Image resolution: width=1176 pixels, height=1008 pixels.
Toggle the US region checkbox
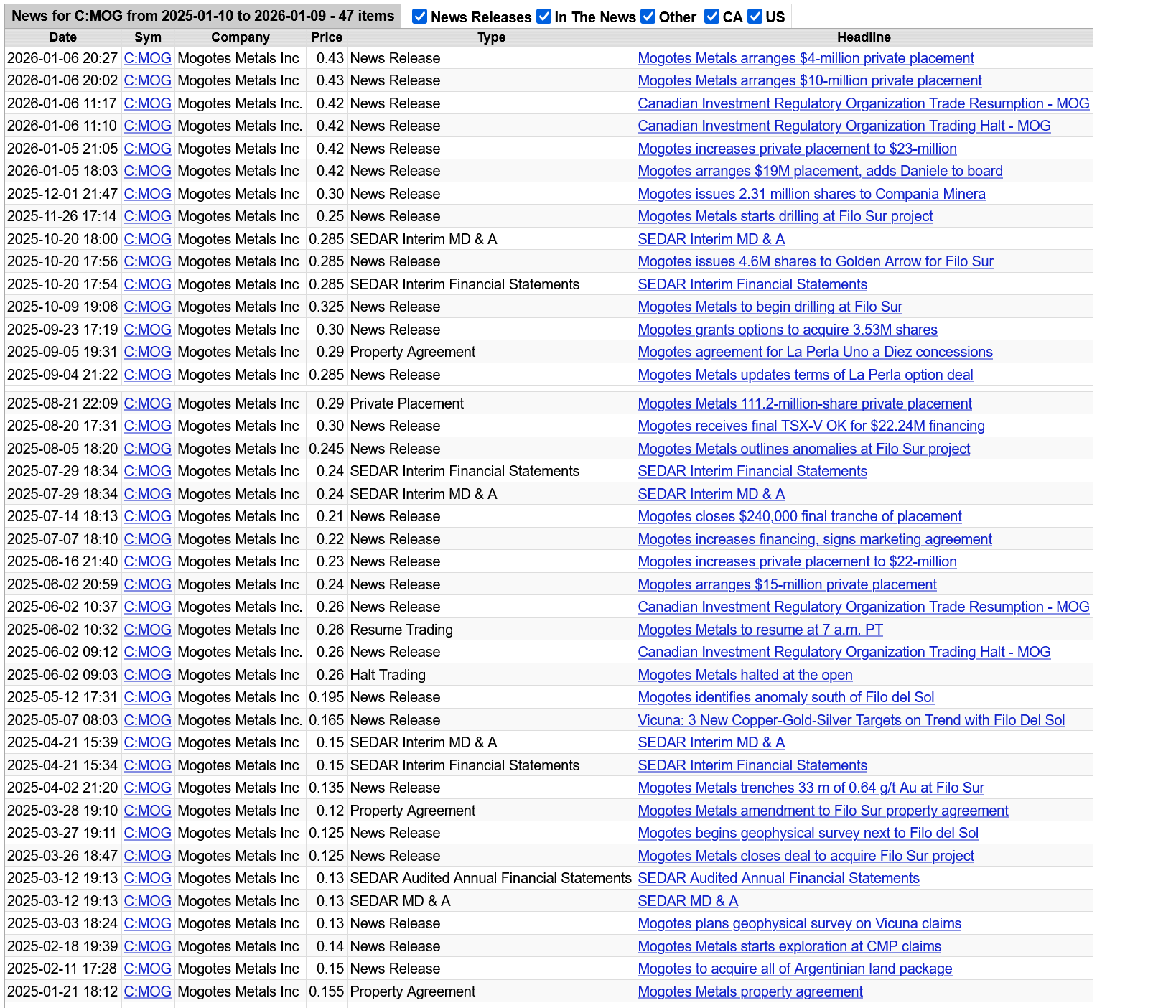(755, 17)
